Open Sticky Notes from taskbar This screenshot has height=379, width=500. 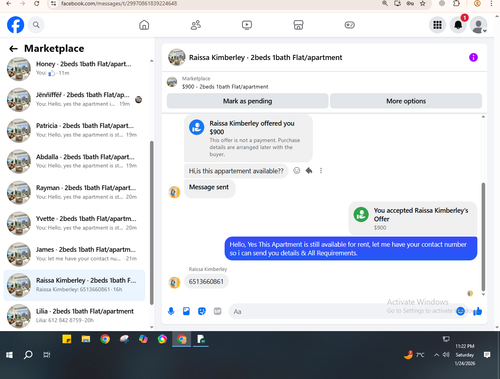pos(67,339)
